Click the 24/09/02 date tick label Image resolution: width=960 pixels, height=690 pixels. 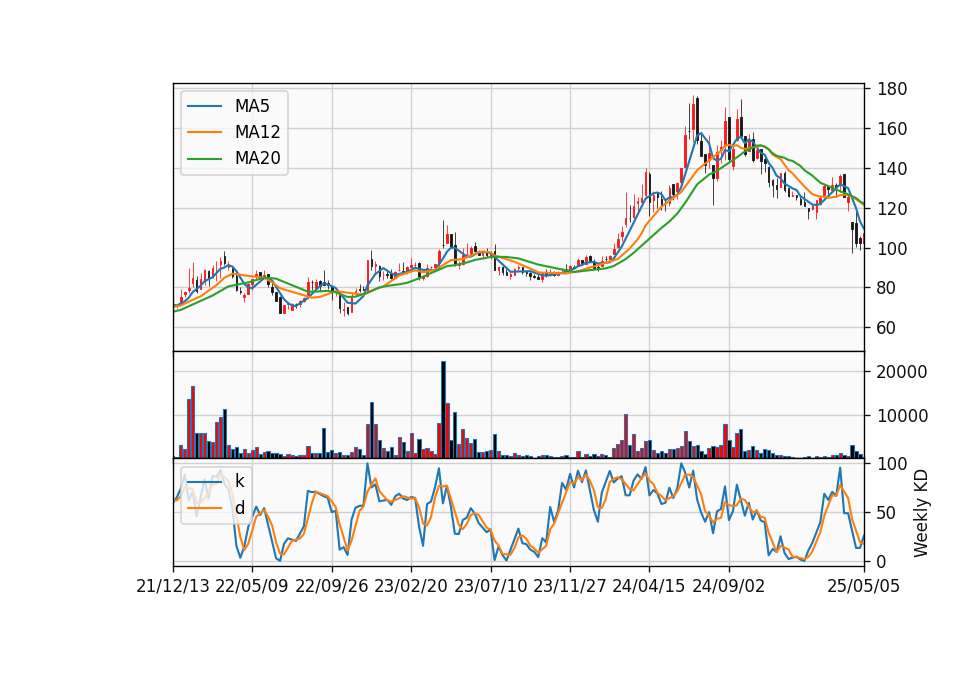click(729, 587)
